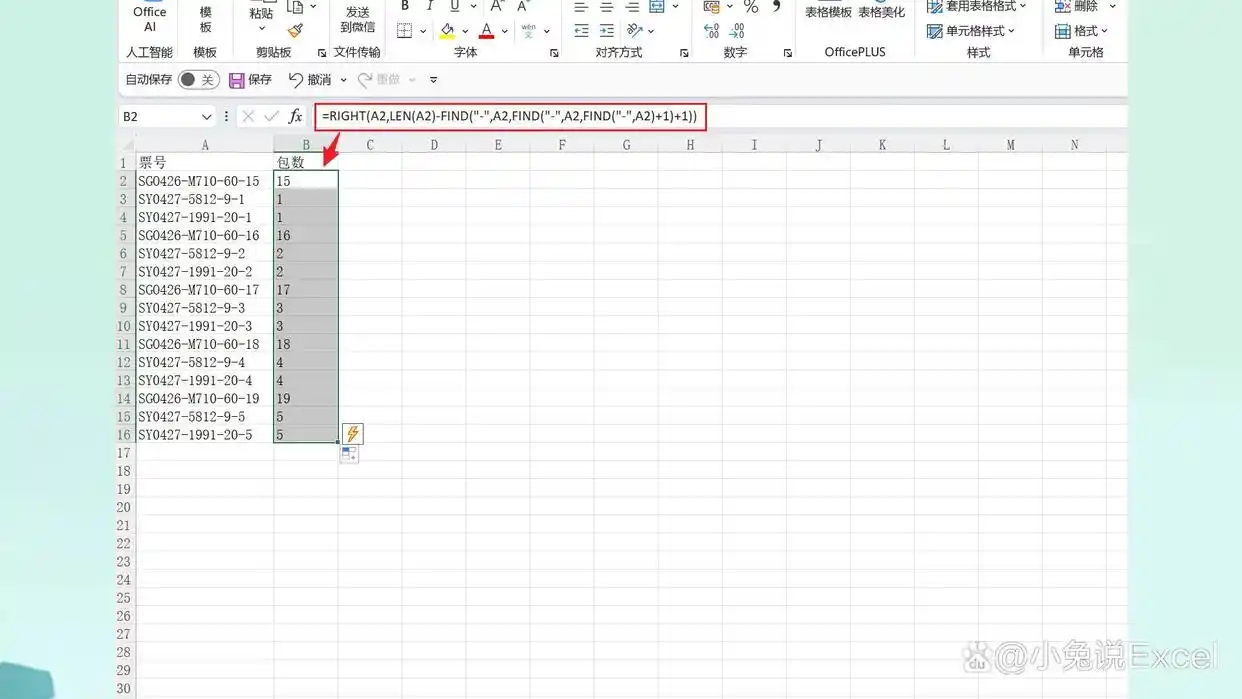The image size is (1242, 699).
Task: Expand the Name Box dropdown
Action: 206,117
